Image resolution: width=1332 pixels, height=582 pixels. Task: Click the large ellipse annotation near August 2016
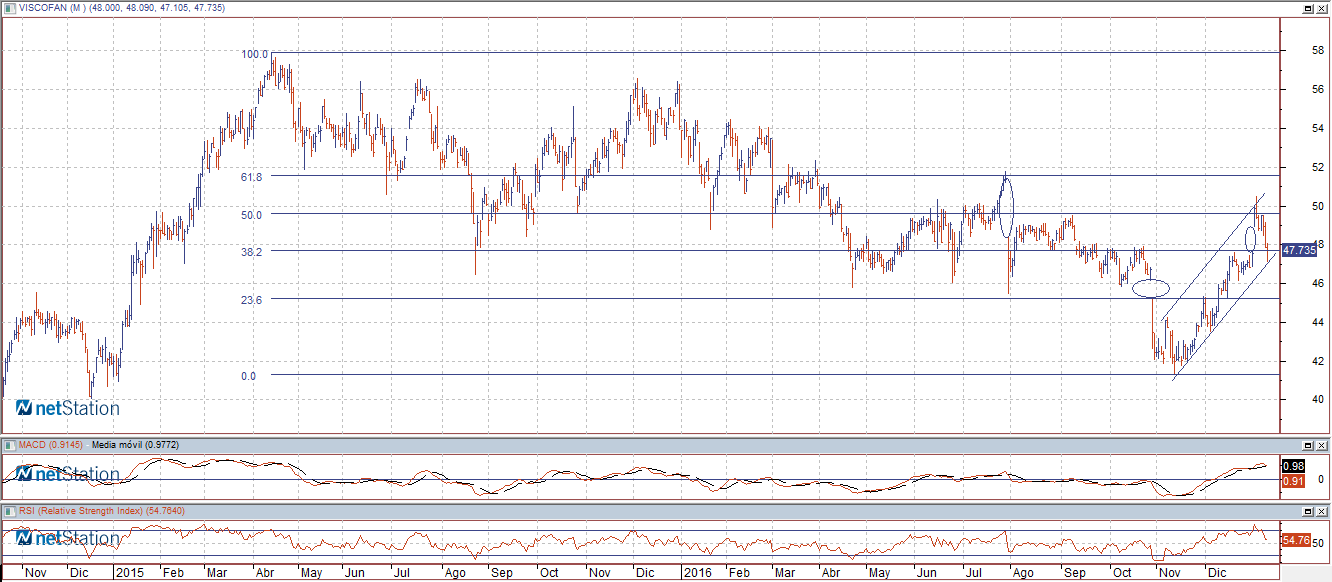click(1005, 206)
